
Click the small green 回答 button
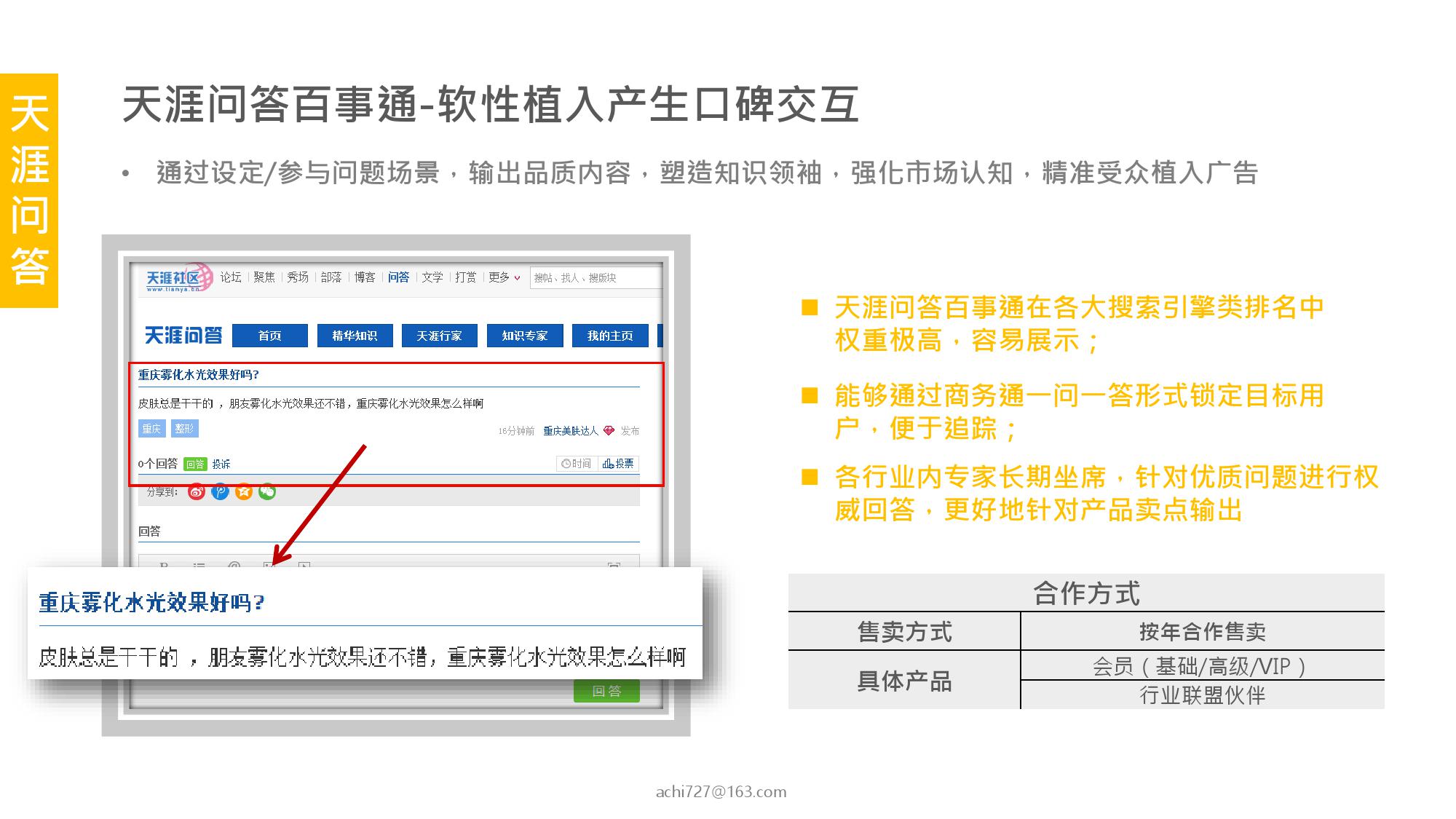[195, 464]
